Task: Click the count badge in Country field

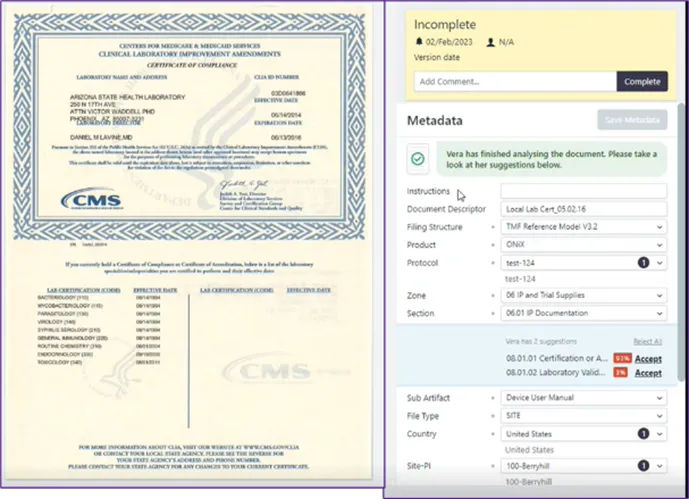Action: (643, 434)
